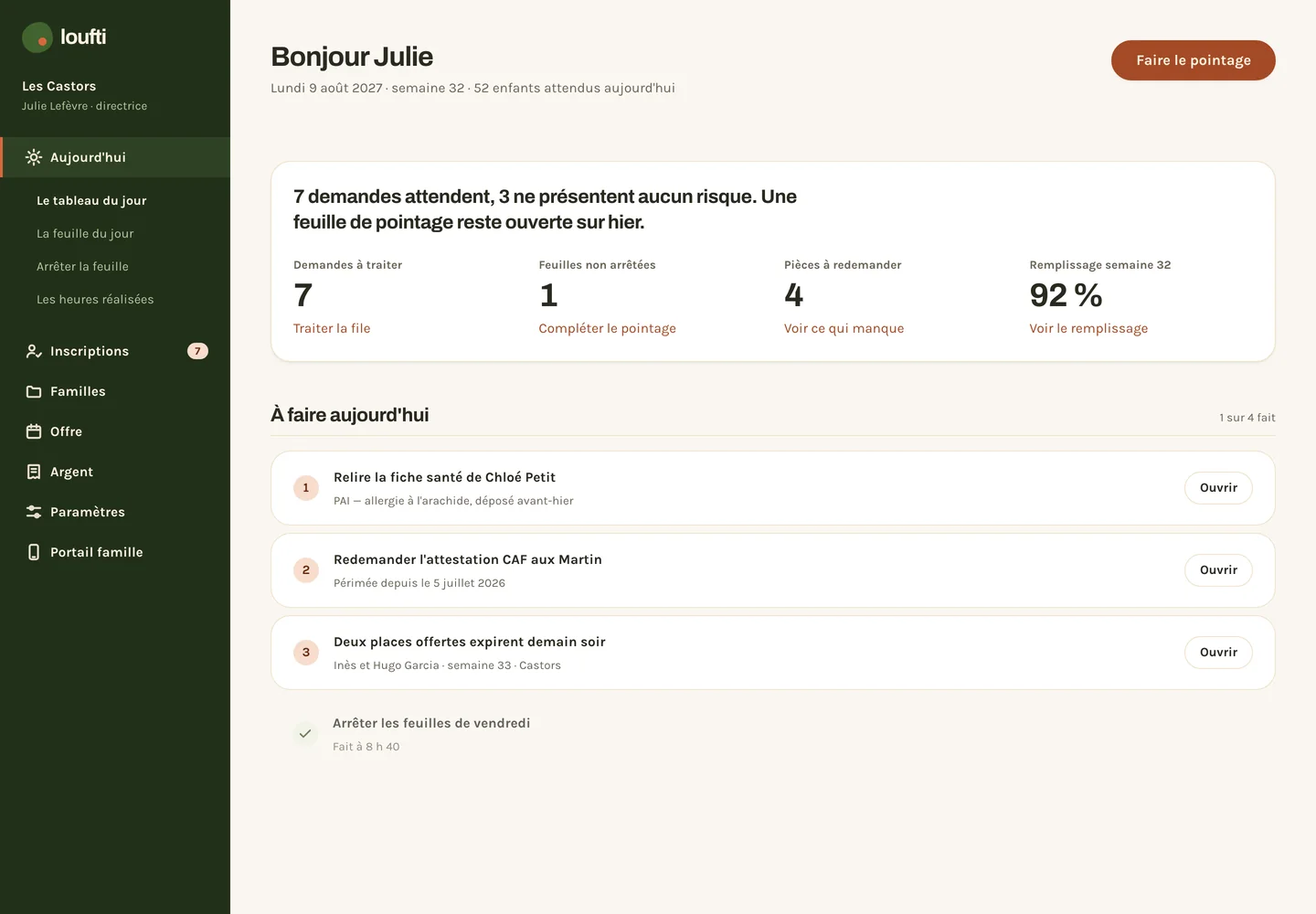
Task: Open Le tableau du jour submenu
Action: [91, 200]
